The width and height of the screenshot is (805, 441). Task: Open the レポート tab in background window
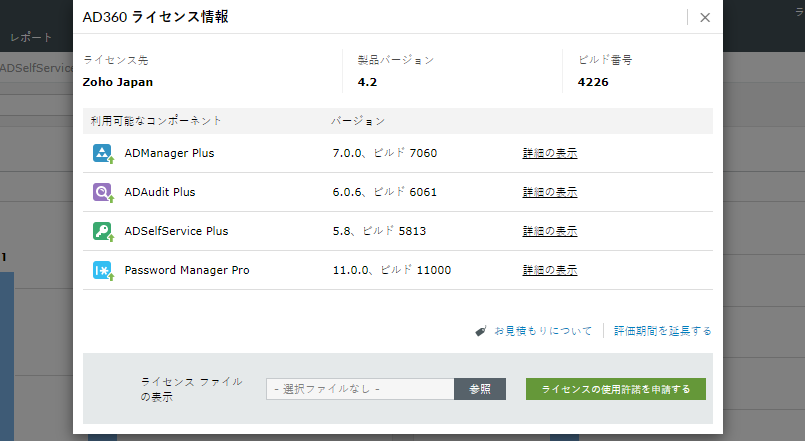(31, 37)
